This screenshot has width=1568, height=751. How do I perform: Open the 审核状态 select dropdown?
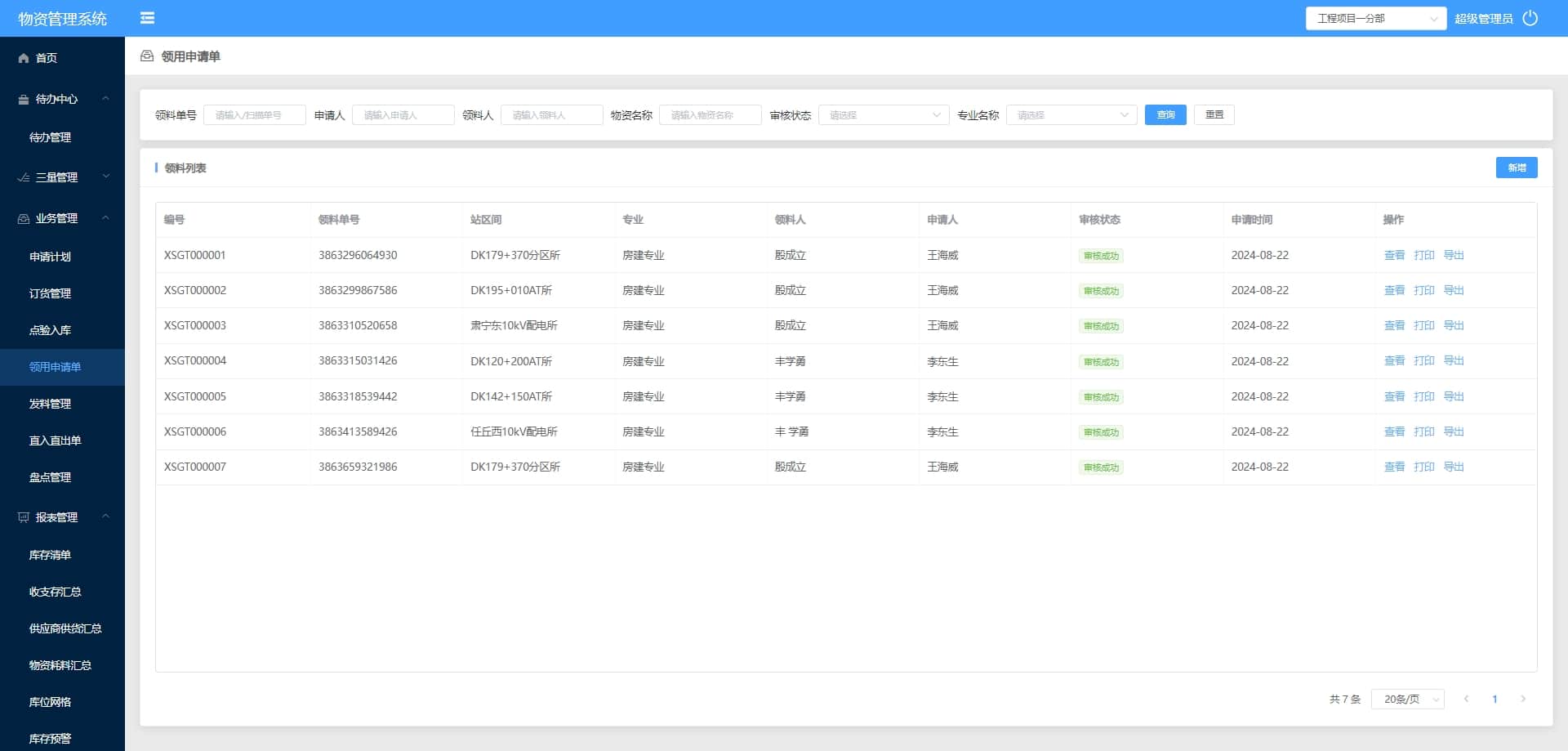[x=884, y=115]
